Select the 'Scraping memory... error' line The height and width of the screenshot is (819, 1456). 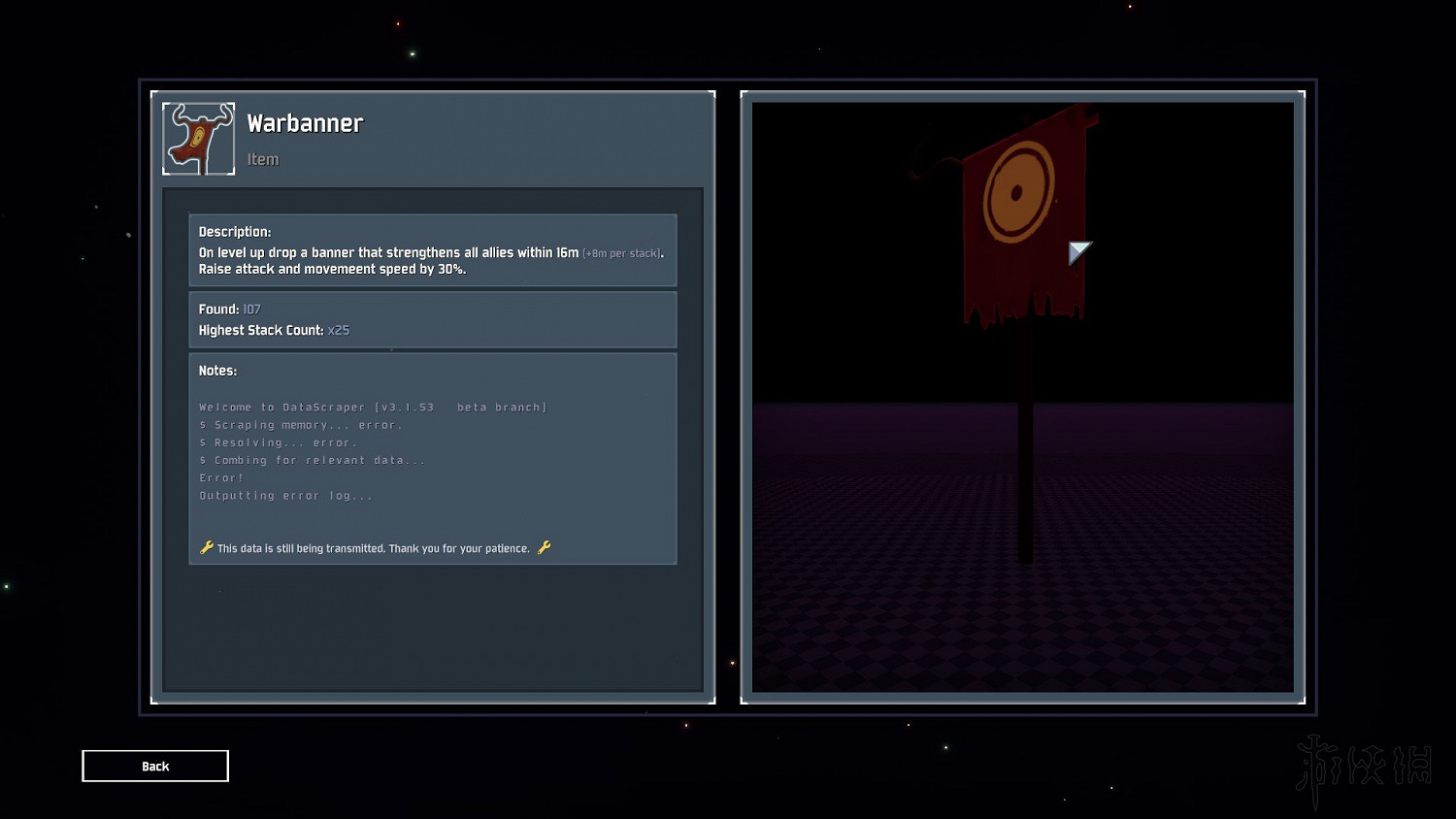click(301, 425)
